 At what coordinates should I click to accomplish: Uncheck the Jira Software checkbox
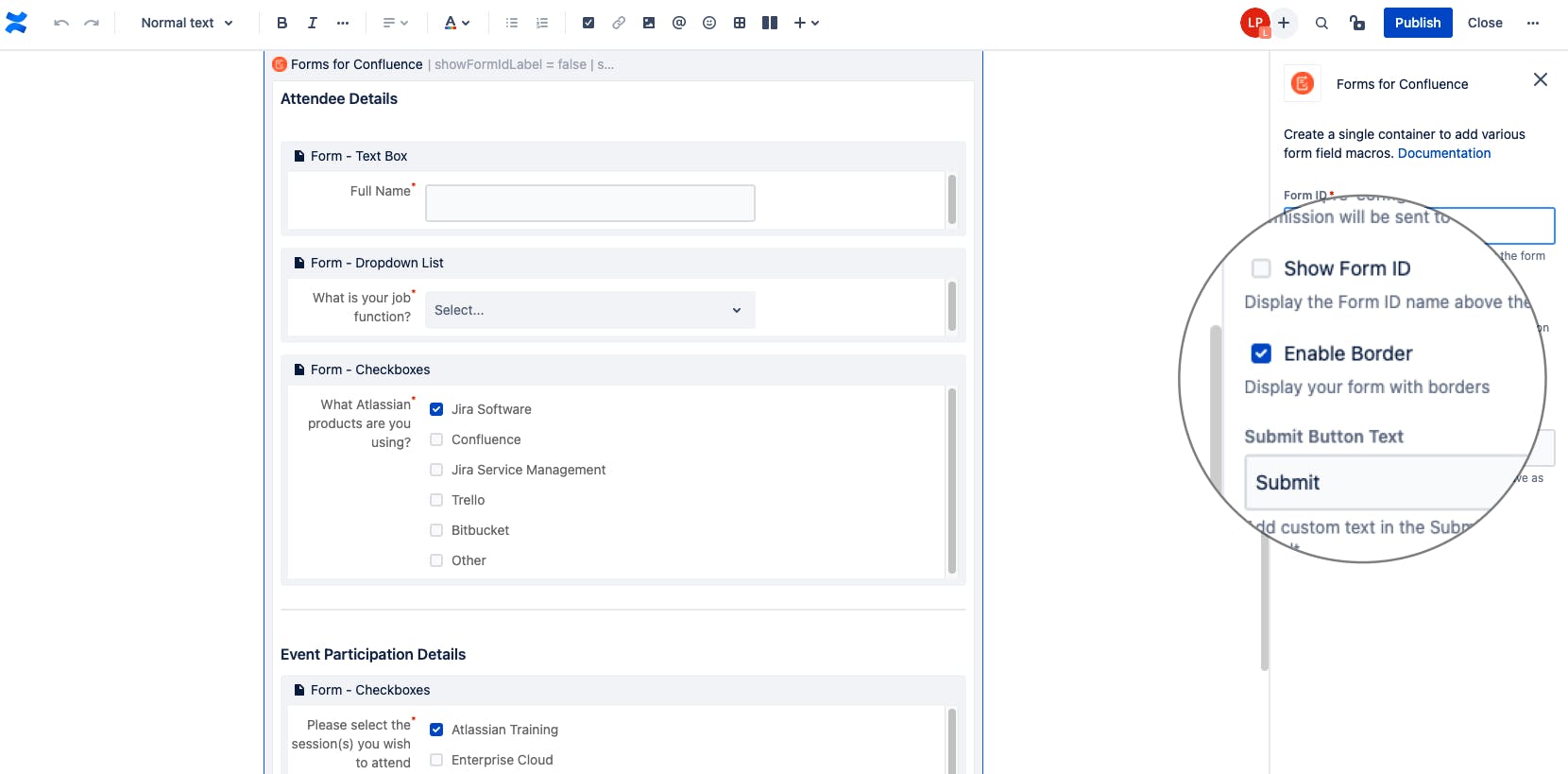click(x=436, y=409)
